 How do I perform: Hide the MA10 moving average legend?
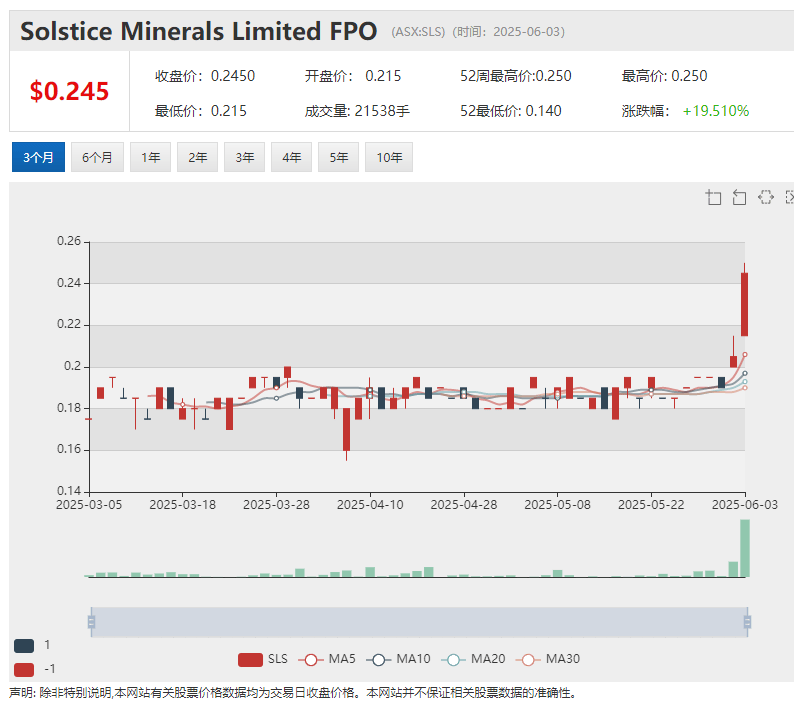398,659
